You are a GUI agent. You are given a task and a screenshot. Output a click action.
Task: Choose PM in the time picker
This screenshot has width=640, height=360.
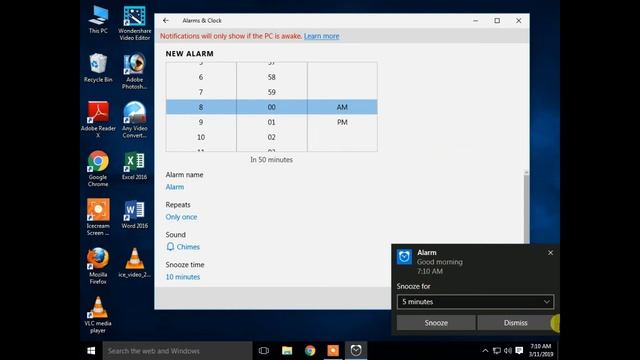tap(342, 122)
